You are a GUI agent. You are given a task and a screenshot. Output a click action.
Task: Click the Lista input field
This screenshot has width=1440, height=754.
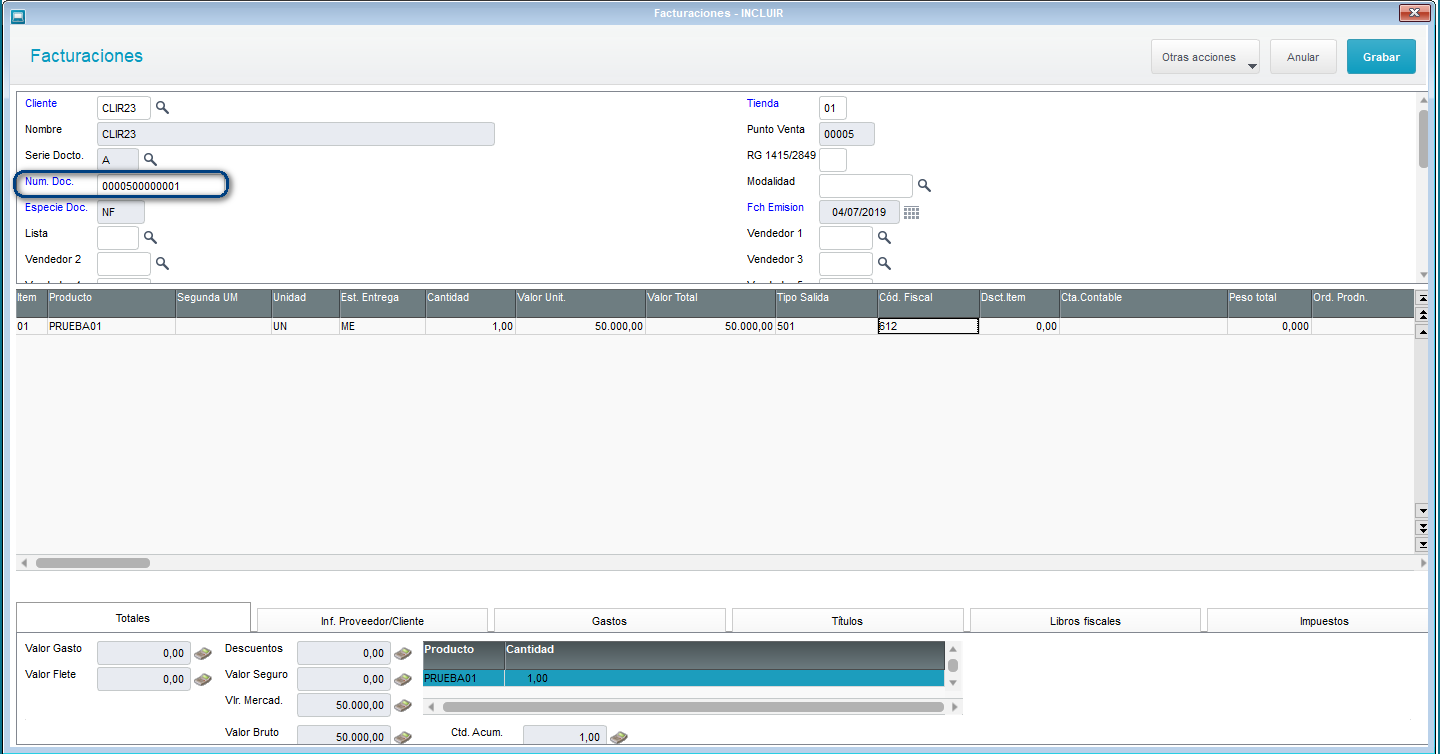[118, 238]
